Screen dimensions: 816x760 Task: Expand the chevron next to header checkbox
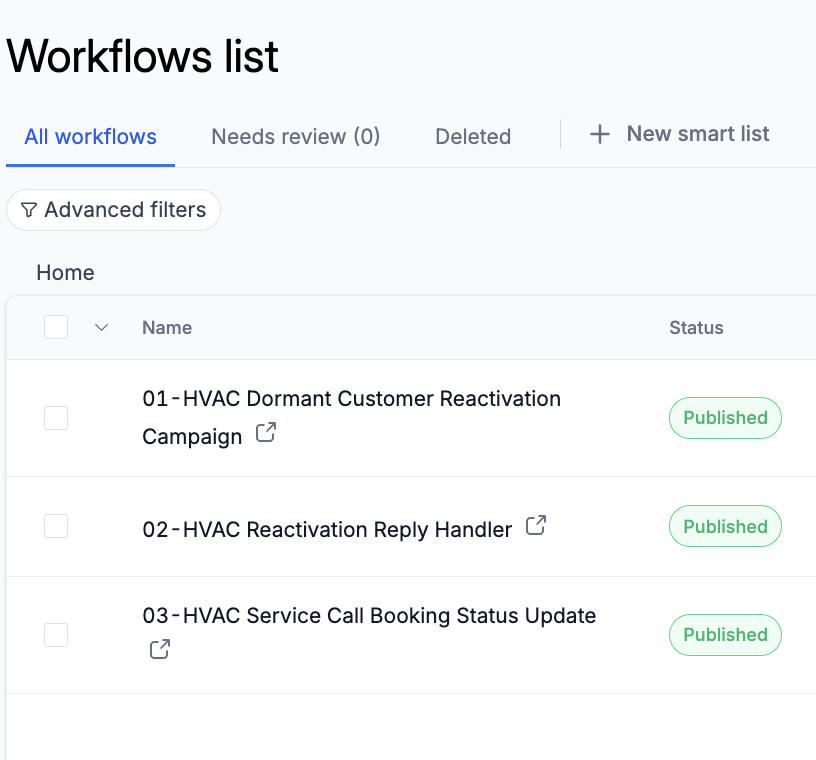[101, 327]
